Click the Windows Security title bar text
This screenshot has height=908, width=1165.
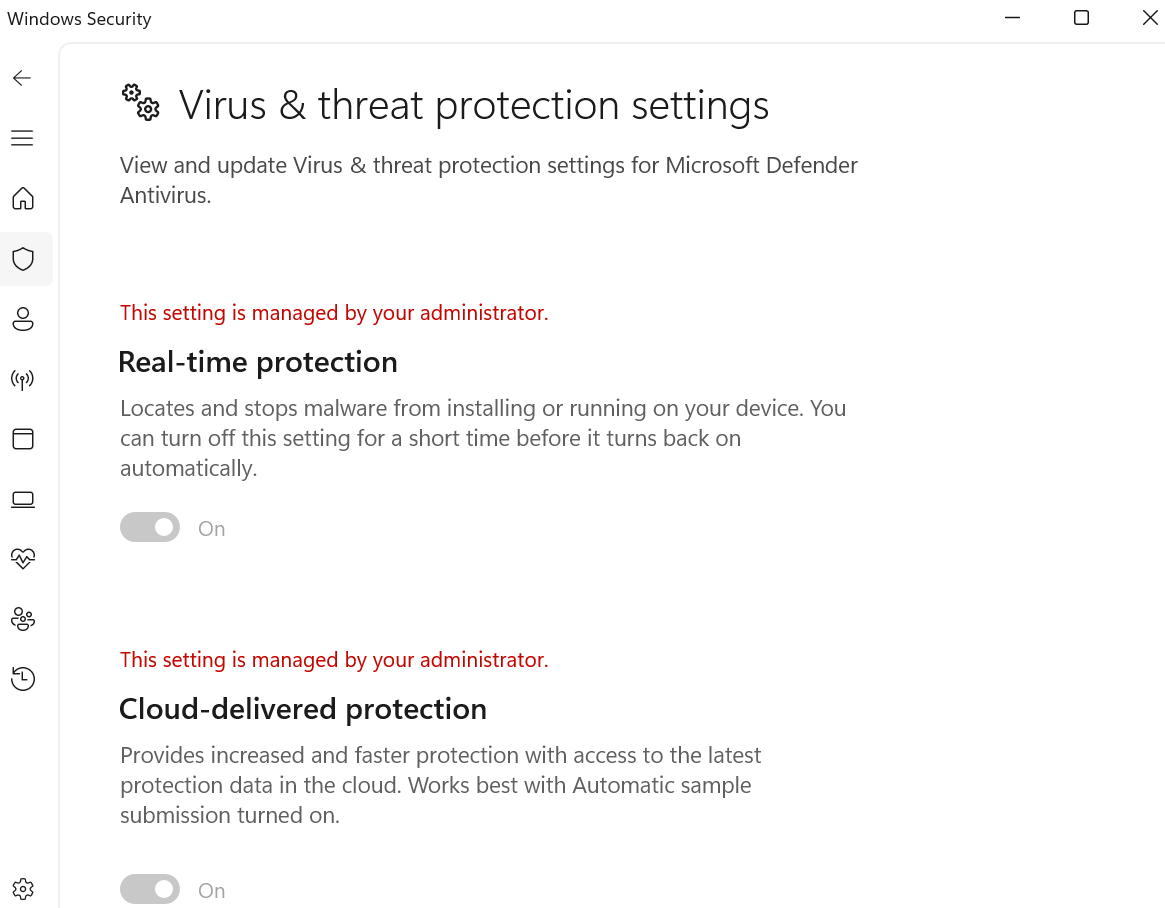[x=79, y=19]
